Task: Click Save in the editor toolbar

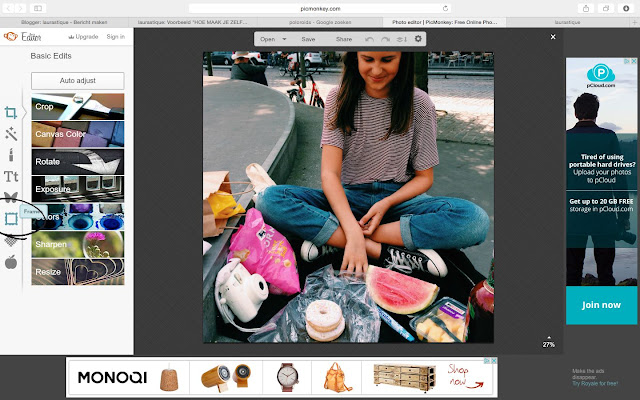Action: (308, 39)
